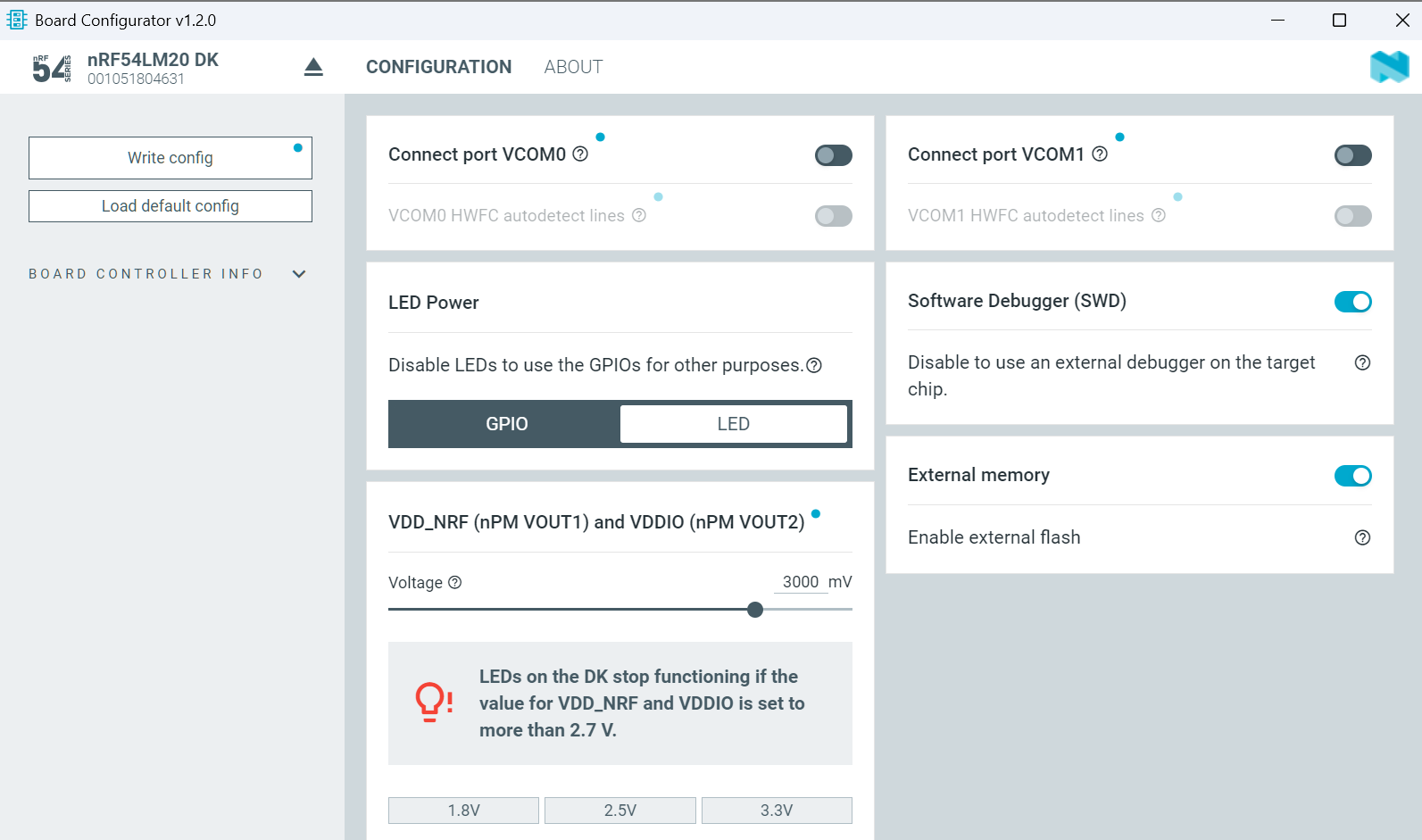Enable the Connect port VCOM1 toggle

pyautogui.click(x=1353, y=155)
